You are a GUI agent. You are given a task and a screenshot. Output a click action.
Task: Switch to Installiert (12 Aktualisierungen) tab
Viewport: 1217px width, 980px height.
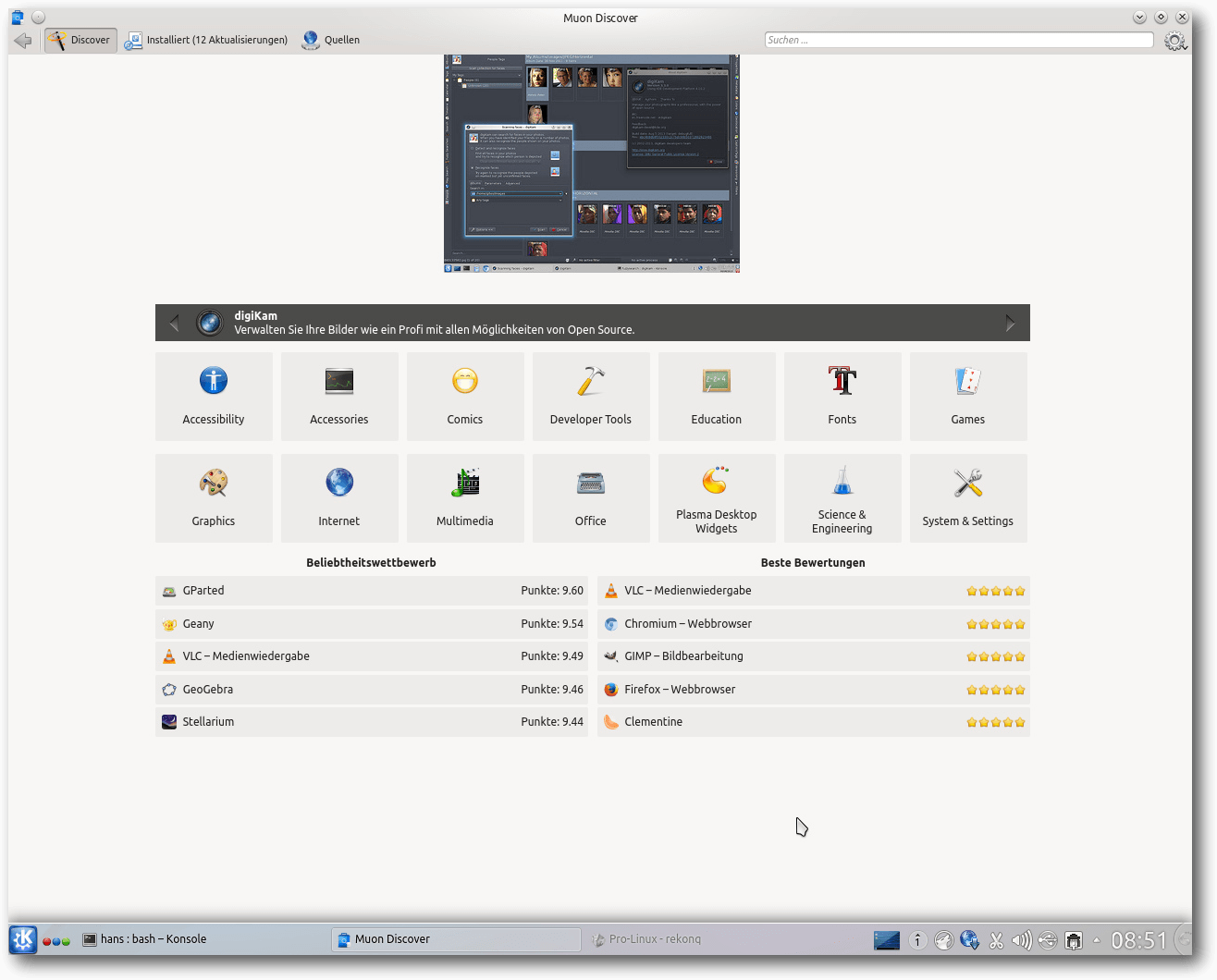[206, 40]
